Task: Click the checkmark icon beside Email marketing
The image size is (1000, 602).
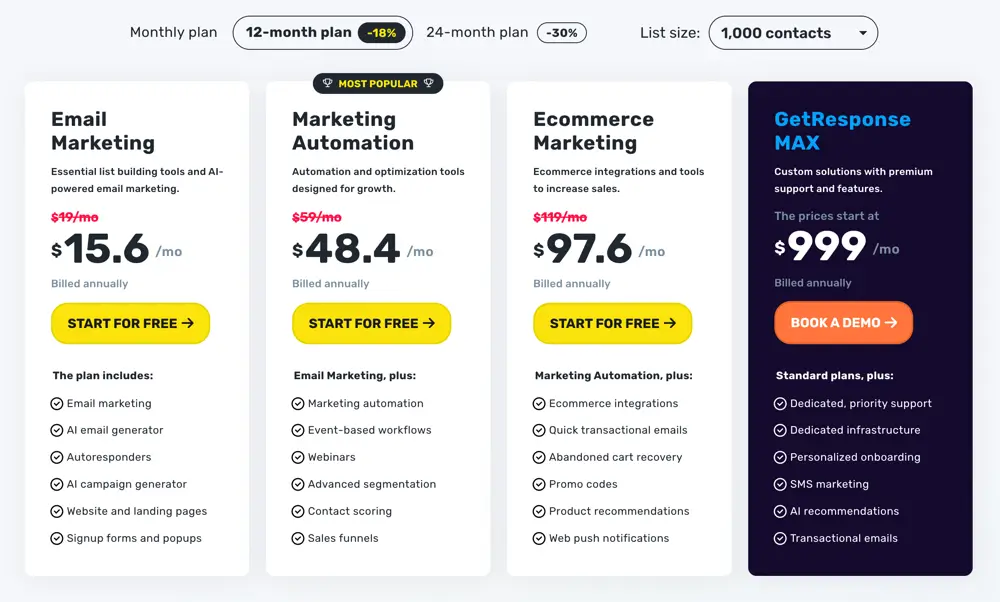Action: coord(56,404)
